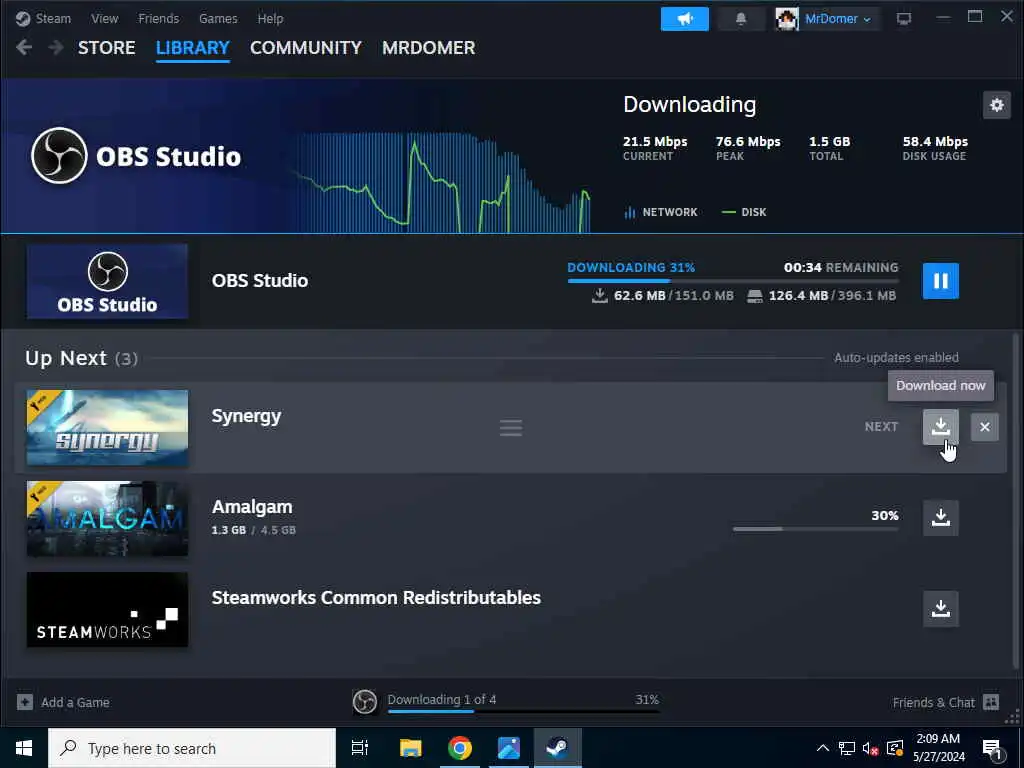The width and height of the screenshot is (1024, 768).
Task: Click Downloading 1 of 4 status
Action: tap(442, 699)
